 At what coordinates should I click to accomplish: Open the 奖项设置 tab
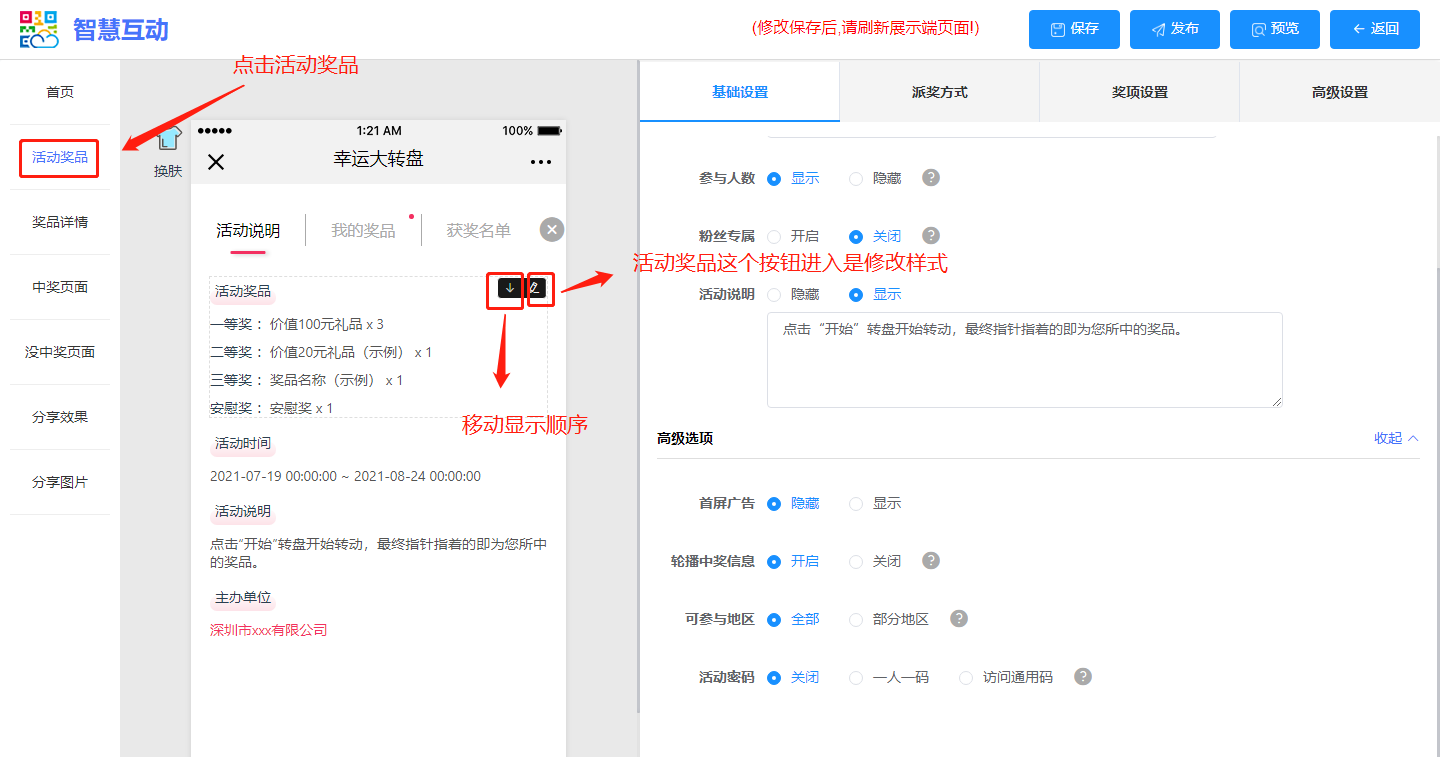tap(1139, 92)
